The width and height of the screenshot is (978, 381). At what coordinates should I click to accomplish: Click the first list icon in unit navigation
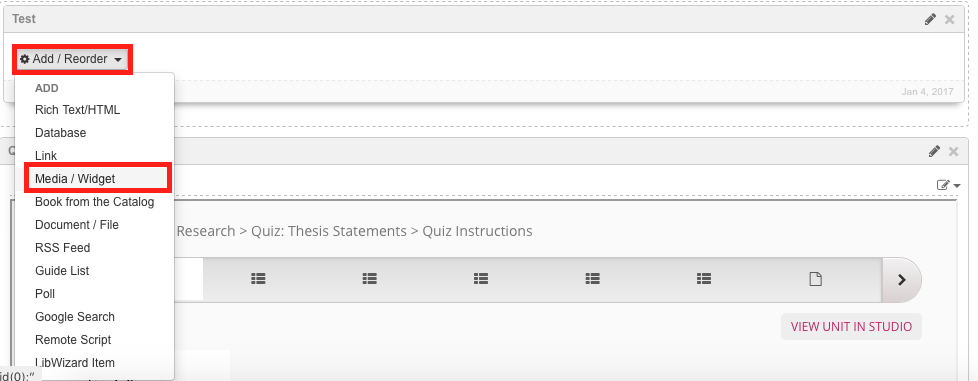point(258,279)
